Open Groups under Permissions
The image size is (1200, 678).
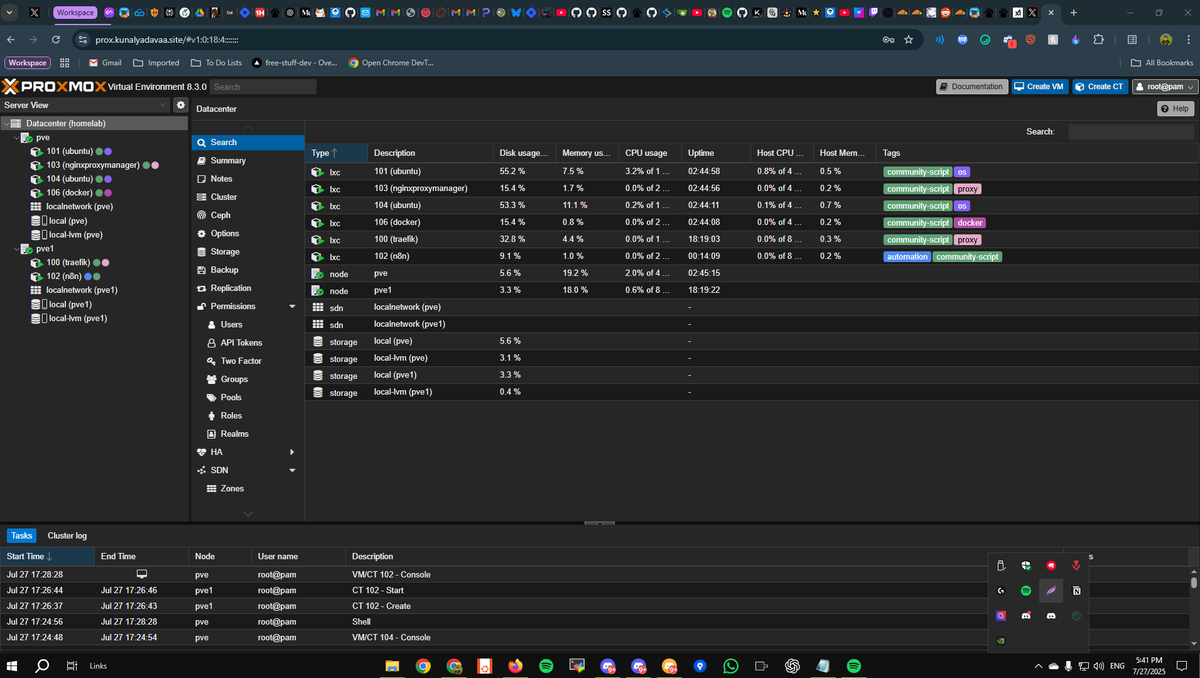click(x=248, y=379)
